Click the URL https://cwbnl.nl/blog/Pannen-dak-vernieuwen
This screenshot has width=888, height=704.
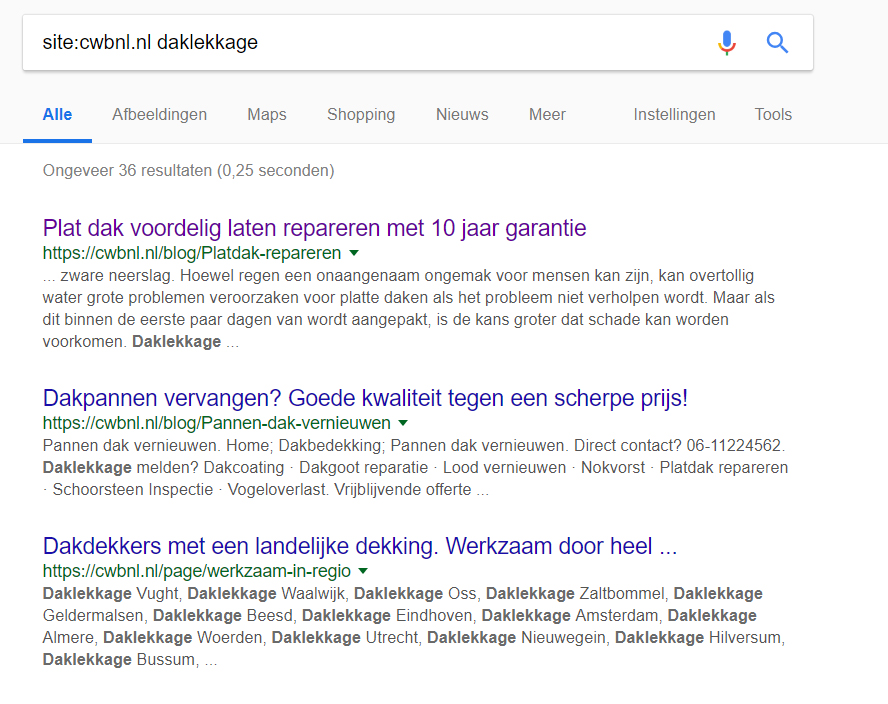tap(216, 423)
